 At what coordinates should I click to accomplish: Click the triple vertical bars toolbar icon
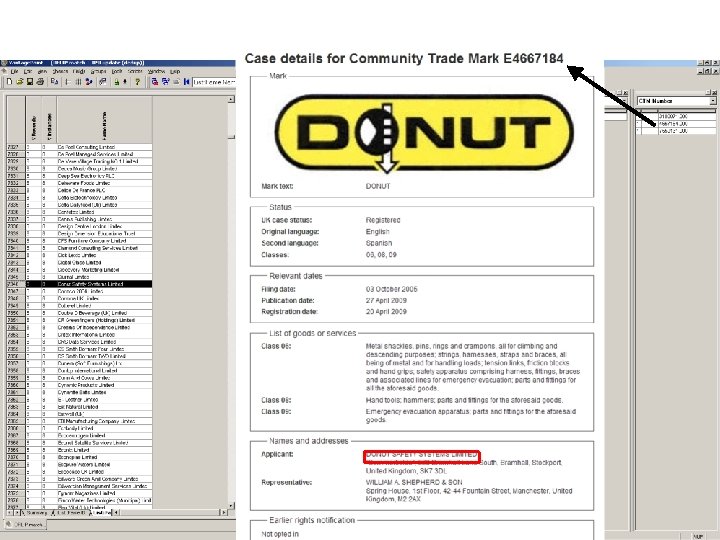pyautogui.click(x=78, y=82)
